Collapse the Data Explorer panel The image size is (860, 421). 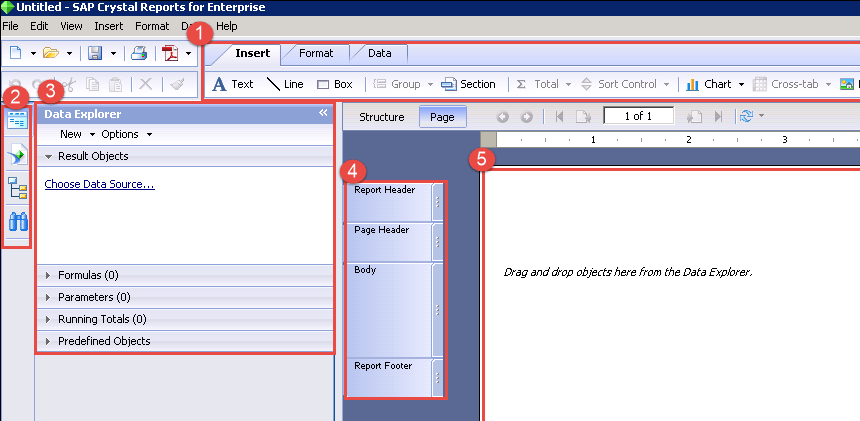coord(323,114)
